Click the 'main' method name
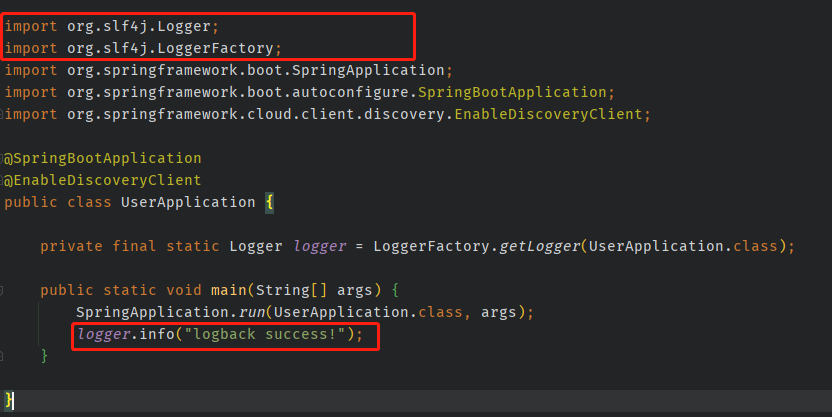Screen dimensions: 832x417 tap(229, 290)
